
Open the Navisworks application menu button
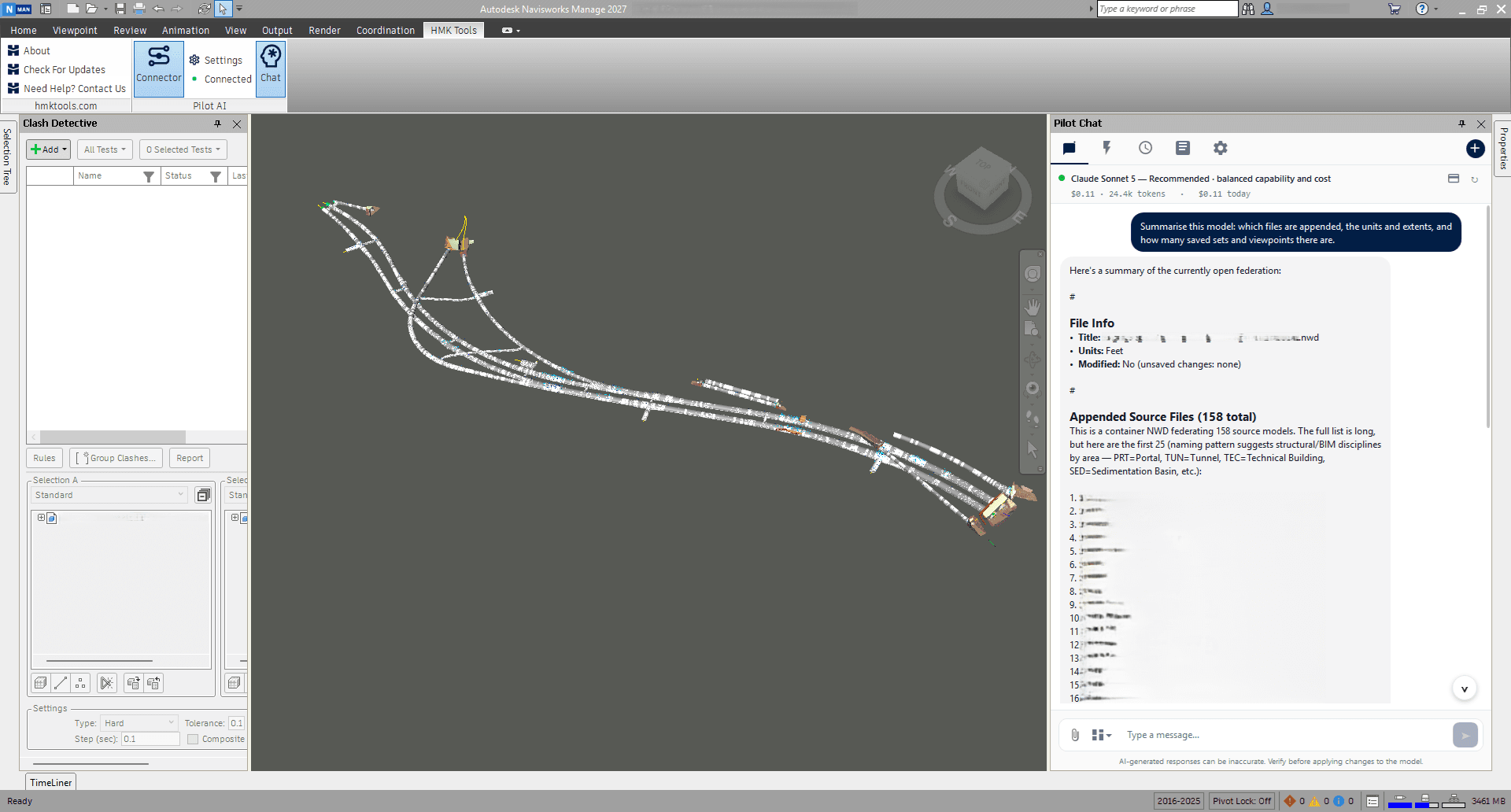pyautogui.click(x=18, y=9)
